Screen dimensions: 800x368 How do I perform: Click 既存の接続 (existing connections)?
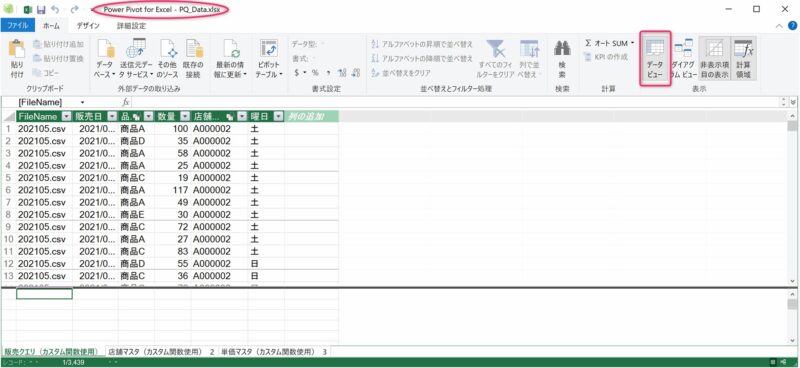point(194,59)
